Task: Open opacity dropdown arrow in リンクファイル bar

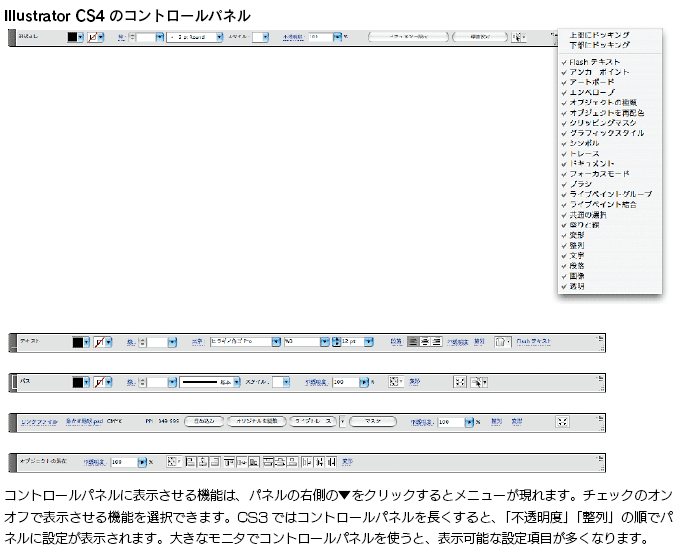Action: (469, 422)
